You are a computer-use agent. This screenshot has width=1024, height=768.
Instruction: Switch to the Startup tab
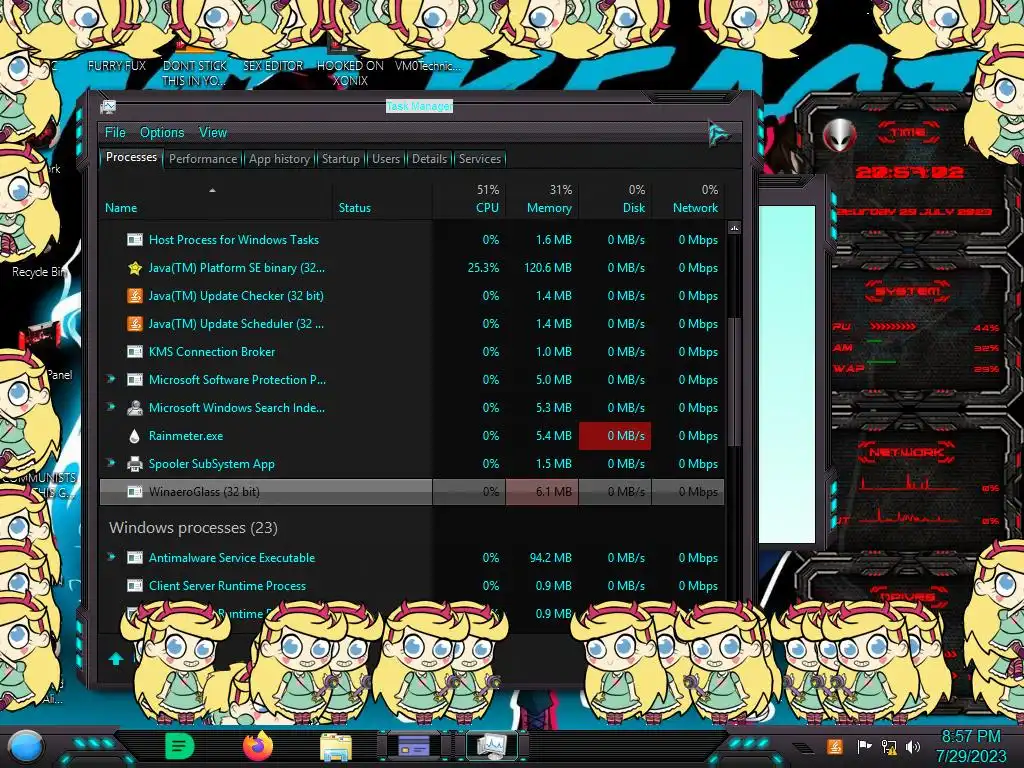coord(340,159)
